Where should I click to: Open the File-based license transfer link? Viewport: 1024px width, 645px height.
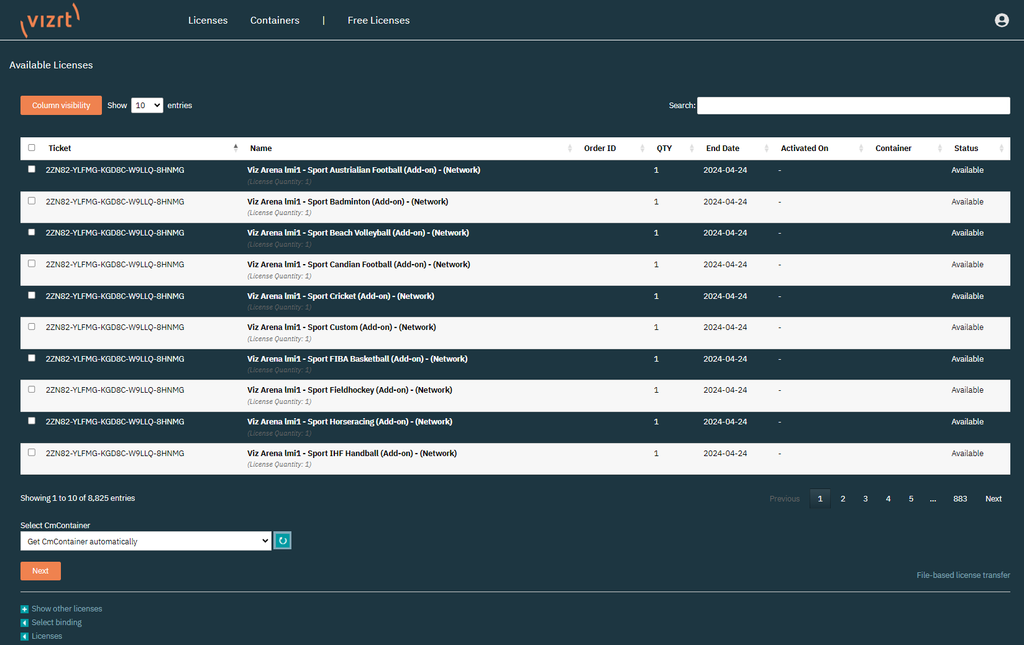[x=963, y=575]
